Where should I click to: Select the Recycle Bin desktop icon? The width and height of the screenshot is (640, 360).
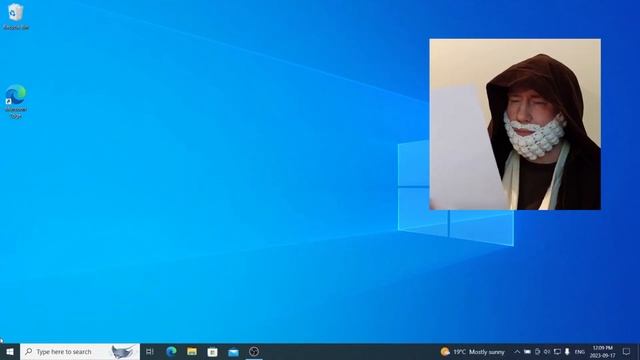16,17
